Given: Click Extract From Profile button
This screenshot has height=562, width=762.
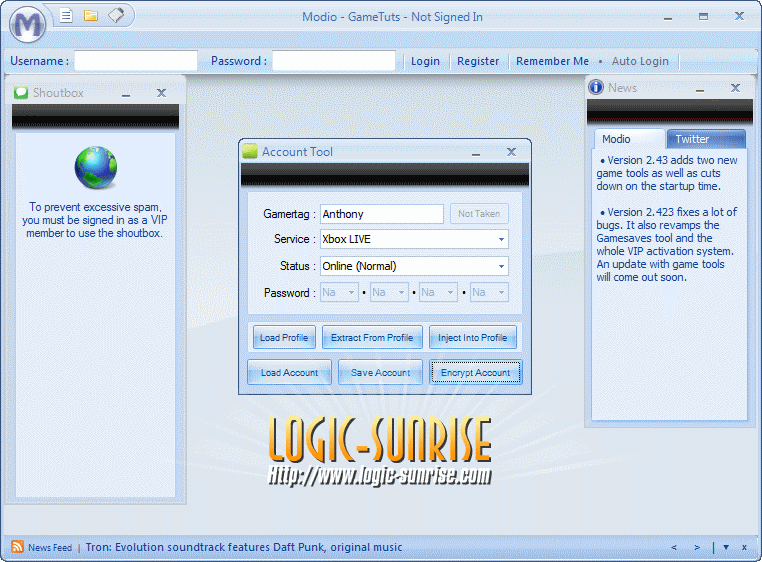Looking at the screenshot, I should [372, 337].
